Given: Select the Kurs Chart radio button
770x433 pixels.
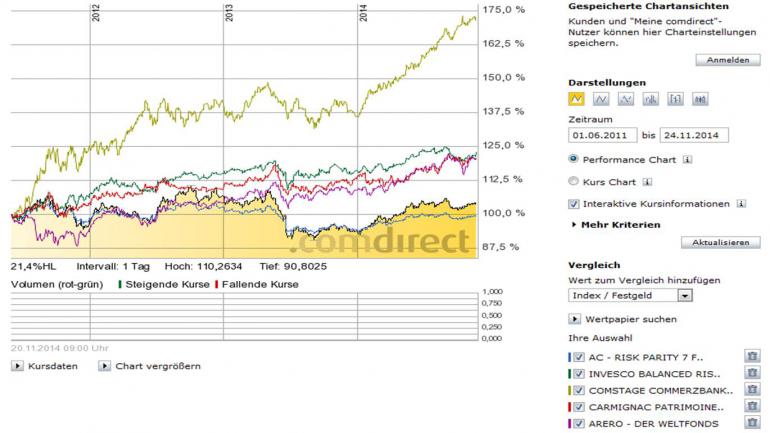Looking at the screenshot, I should pyautogui.click(x=573, y=182).
